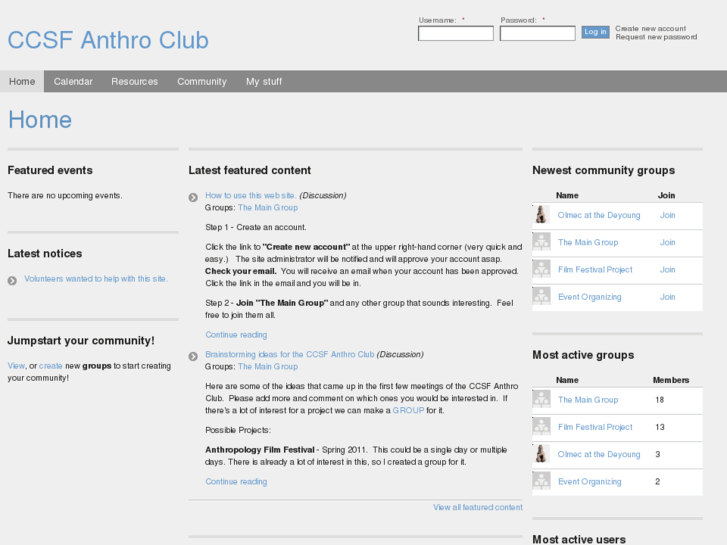
Task: Click Film Festival Project avatar icon in Newest community groups
Action: coord(541,269)
